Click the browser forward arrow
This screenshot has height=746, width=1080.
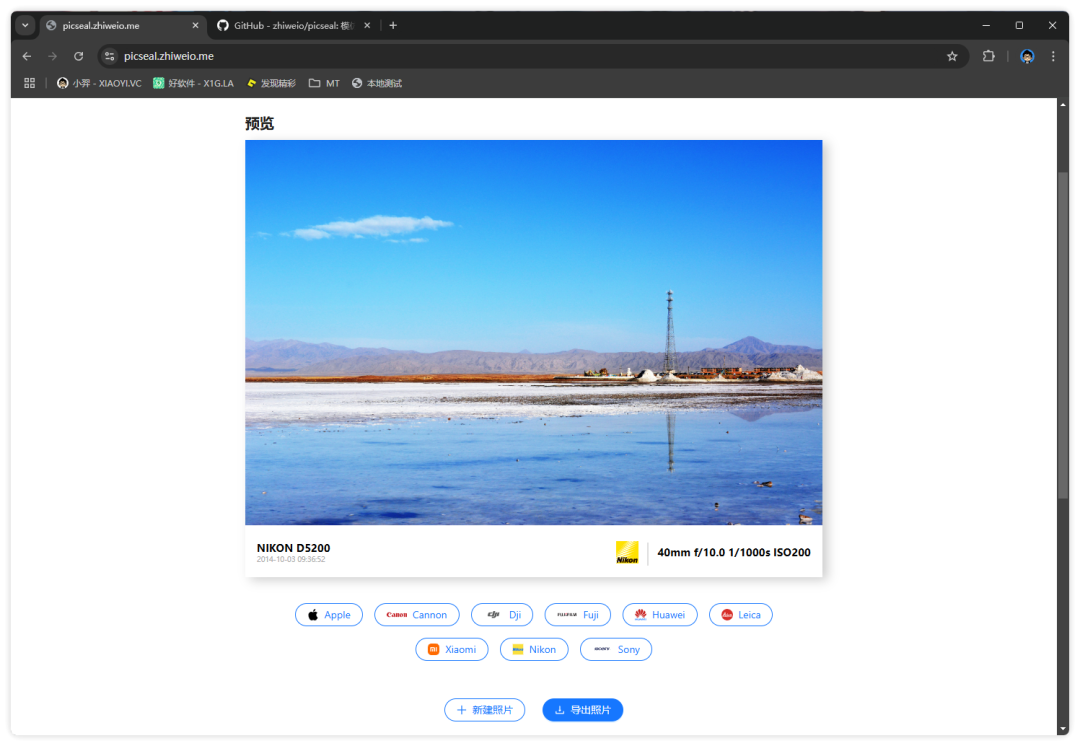(52, 56)
